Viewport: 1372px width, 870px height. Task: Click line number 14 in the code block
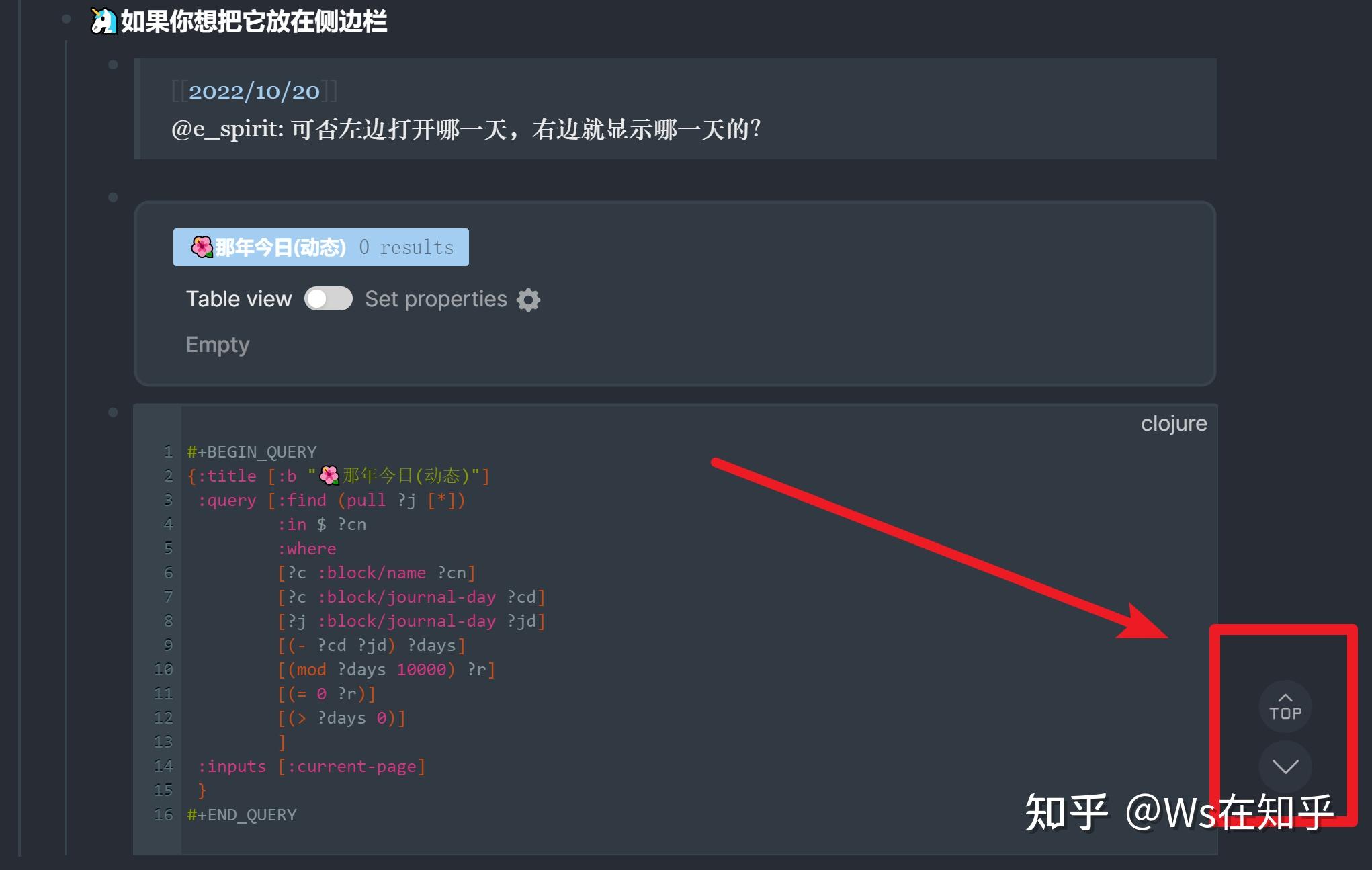point(162,766)
